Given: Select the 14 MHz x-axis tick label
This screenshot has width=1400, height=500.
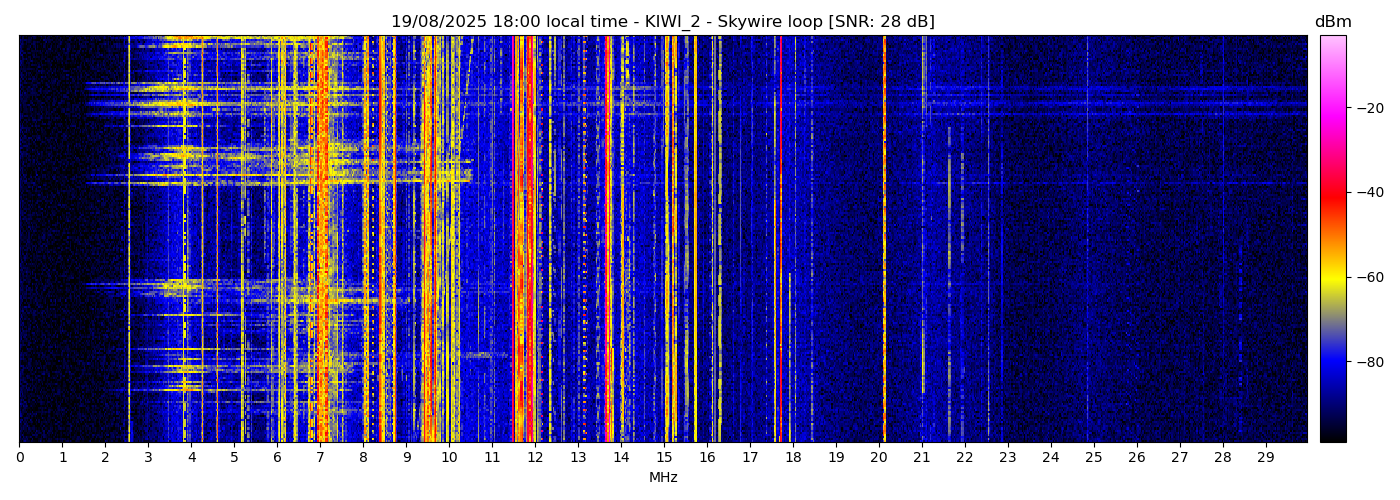Looking at the screenshot, I should (621, 458).
